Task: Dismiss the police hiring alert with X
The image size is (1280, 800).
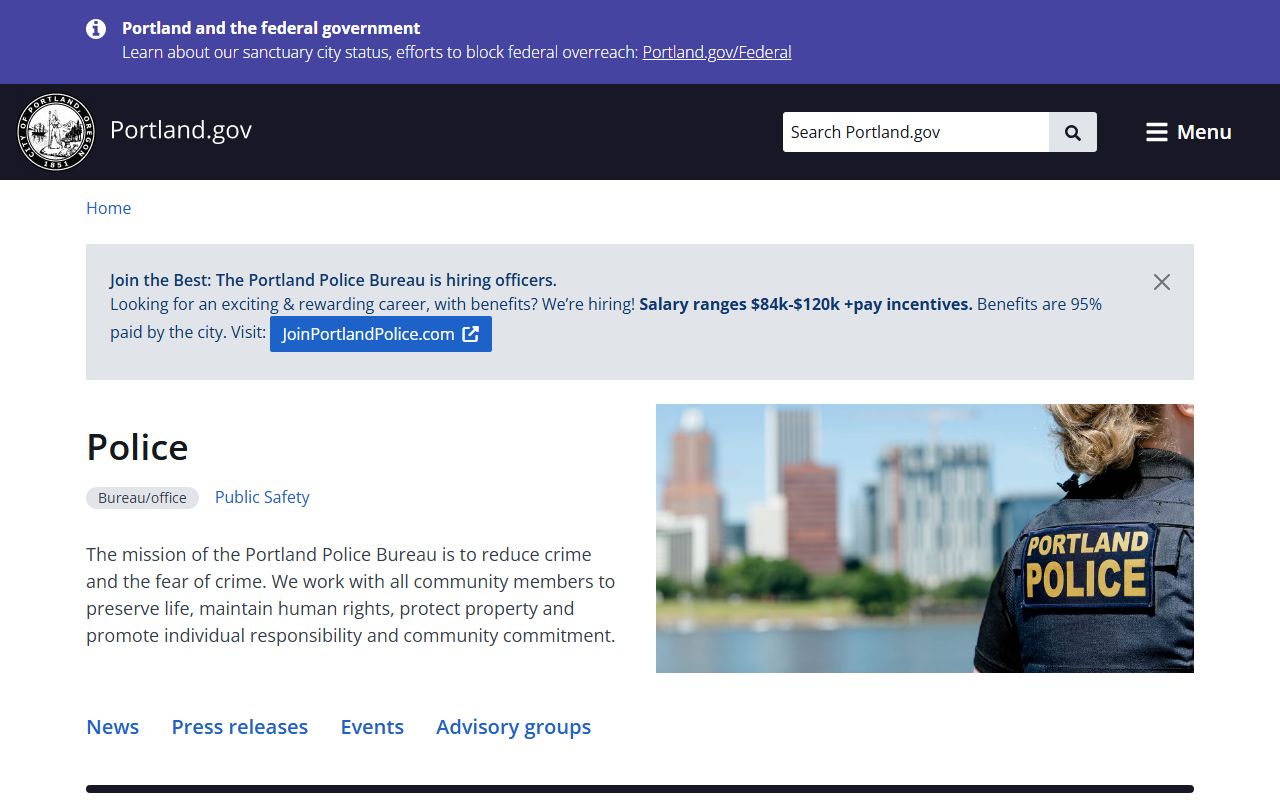Action: coord(1161,282)
